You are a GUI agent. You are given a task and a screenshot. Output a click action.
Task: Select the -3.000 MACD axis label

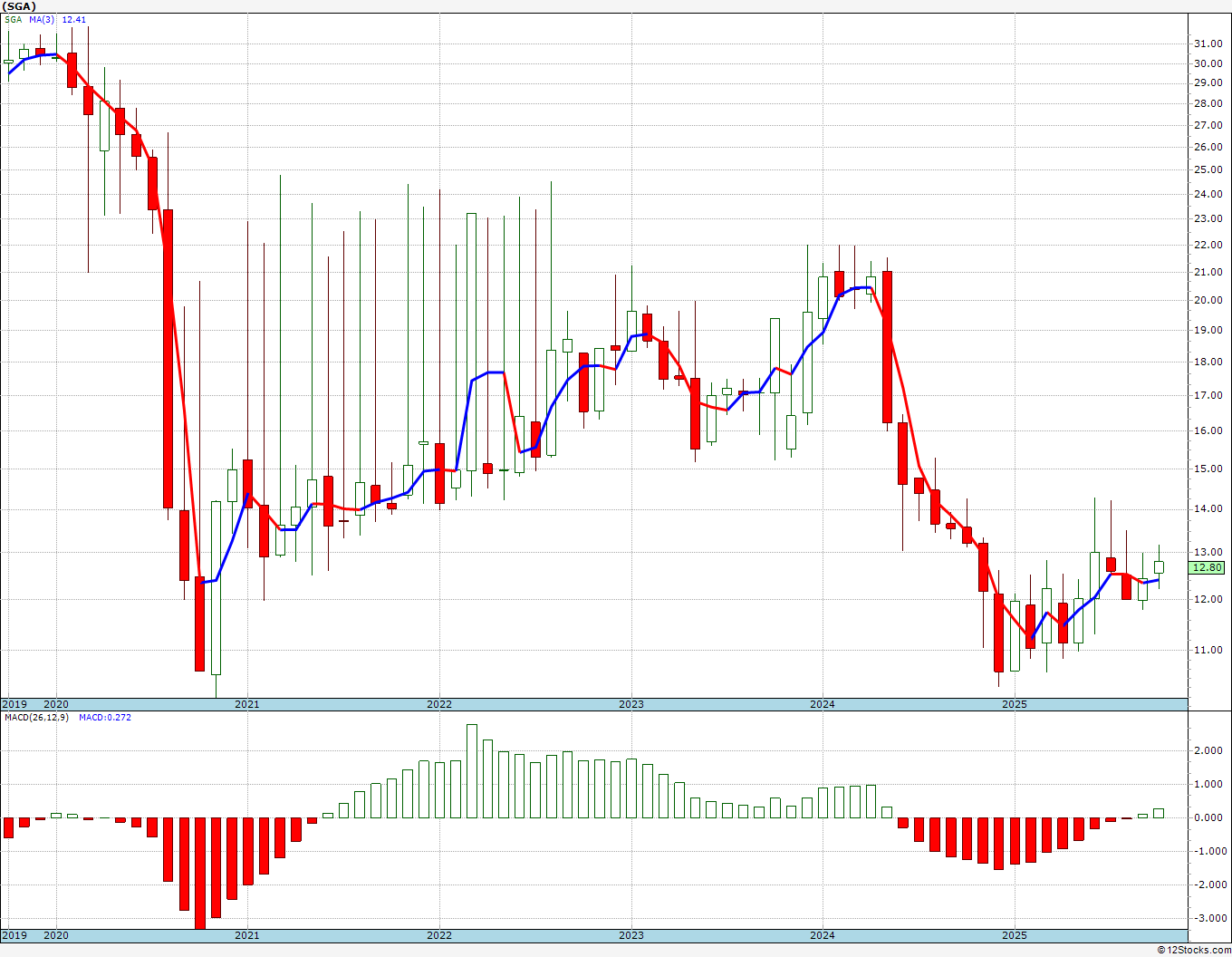coord(1209,918)
